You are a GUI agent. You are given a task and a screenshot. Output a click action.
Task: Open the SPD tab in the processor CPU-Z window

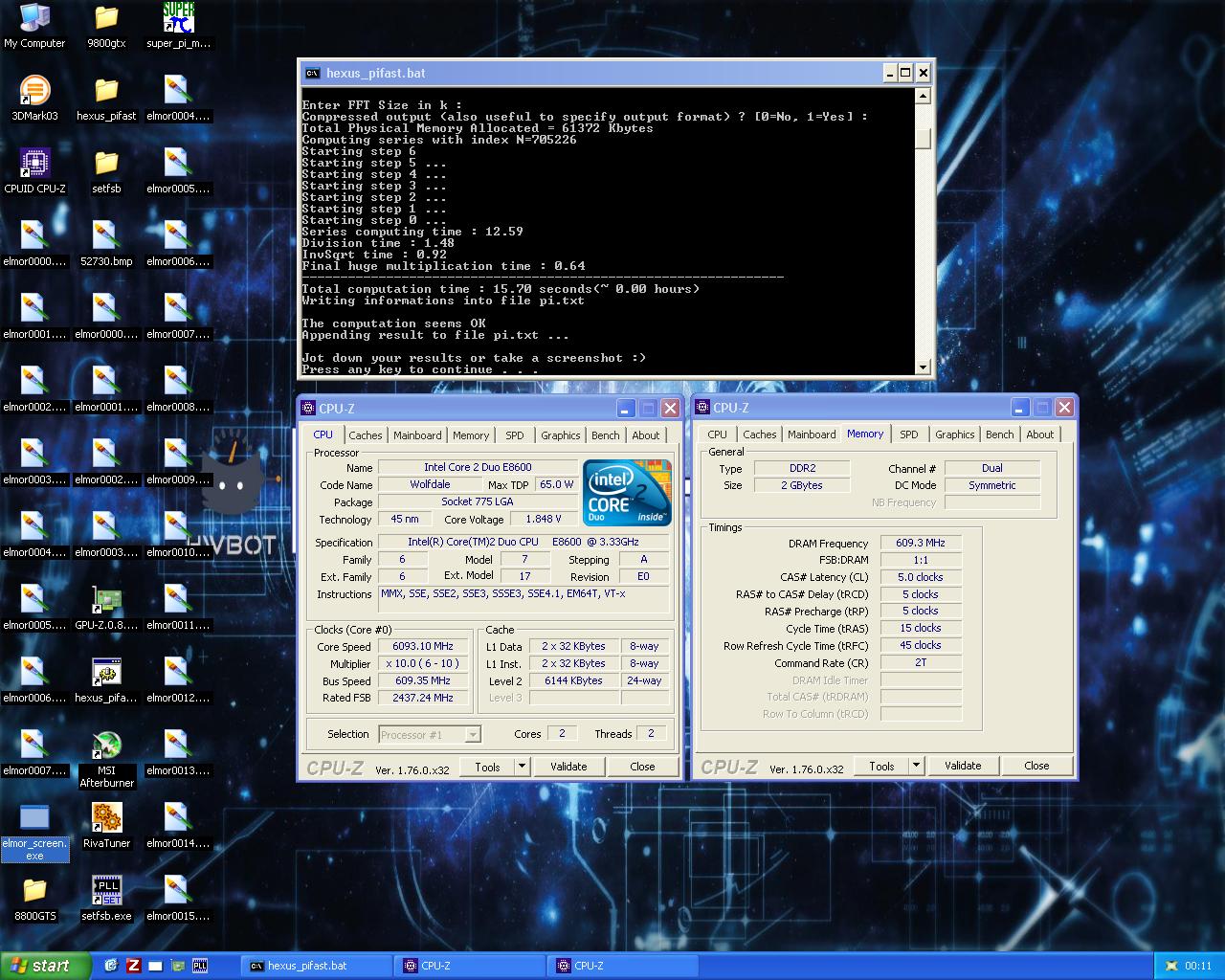515,435
